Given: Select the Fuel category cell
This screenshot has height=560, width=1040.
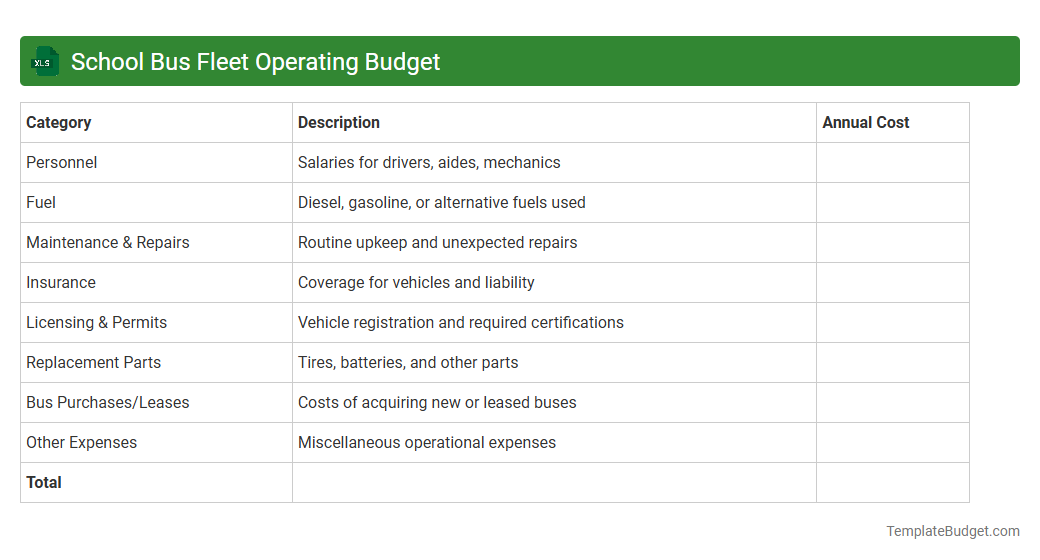Looking at the screenshot, I should tap(157, 202).
